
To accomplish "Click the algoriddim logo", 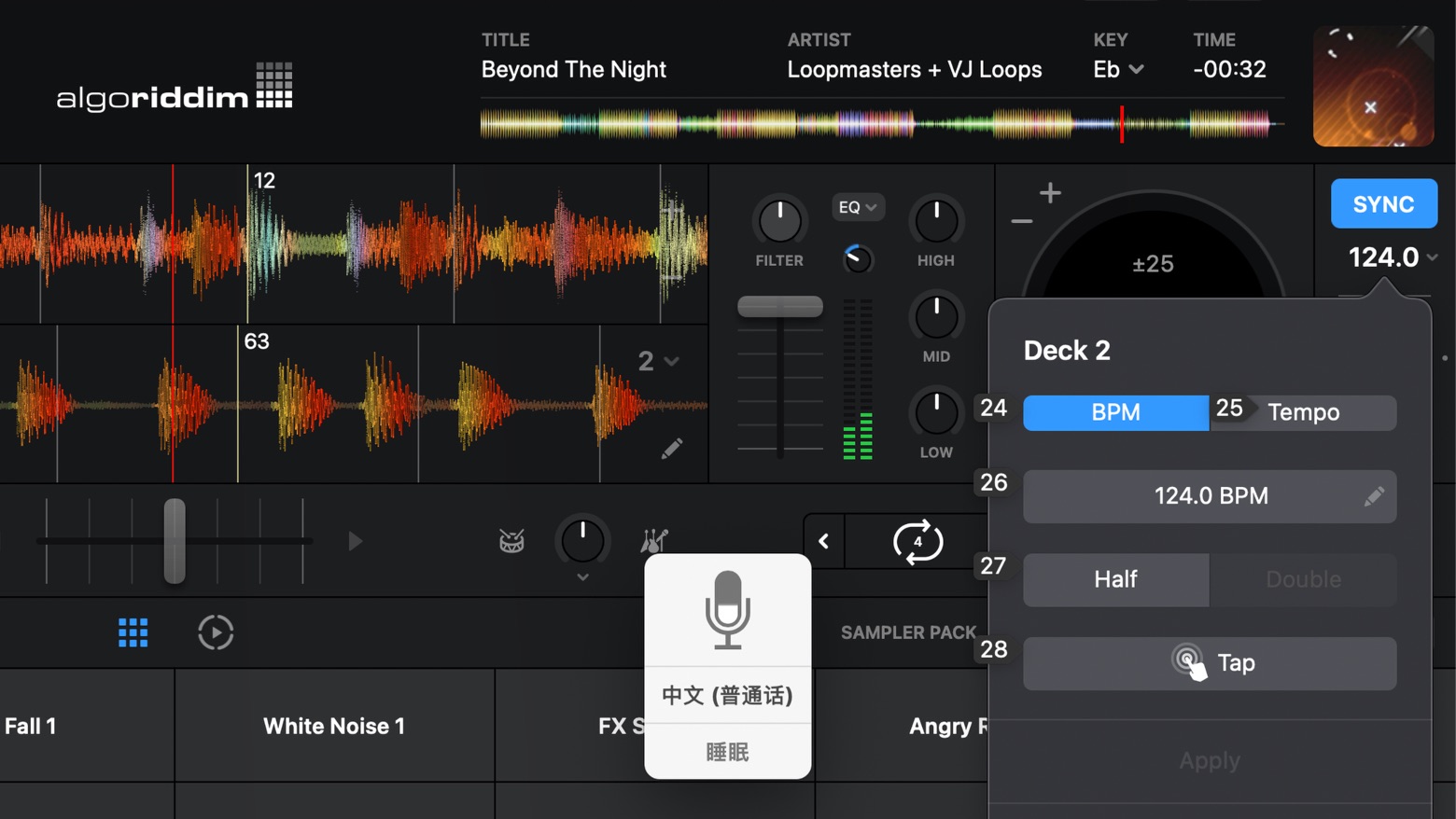I will pos(175,88).
